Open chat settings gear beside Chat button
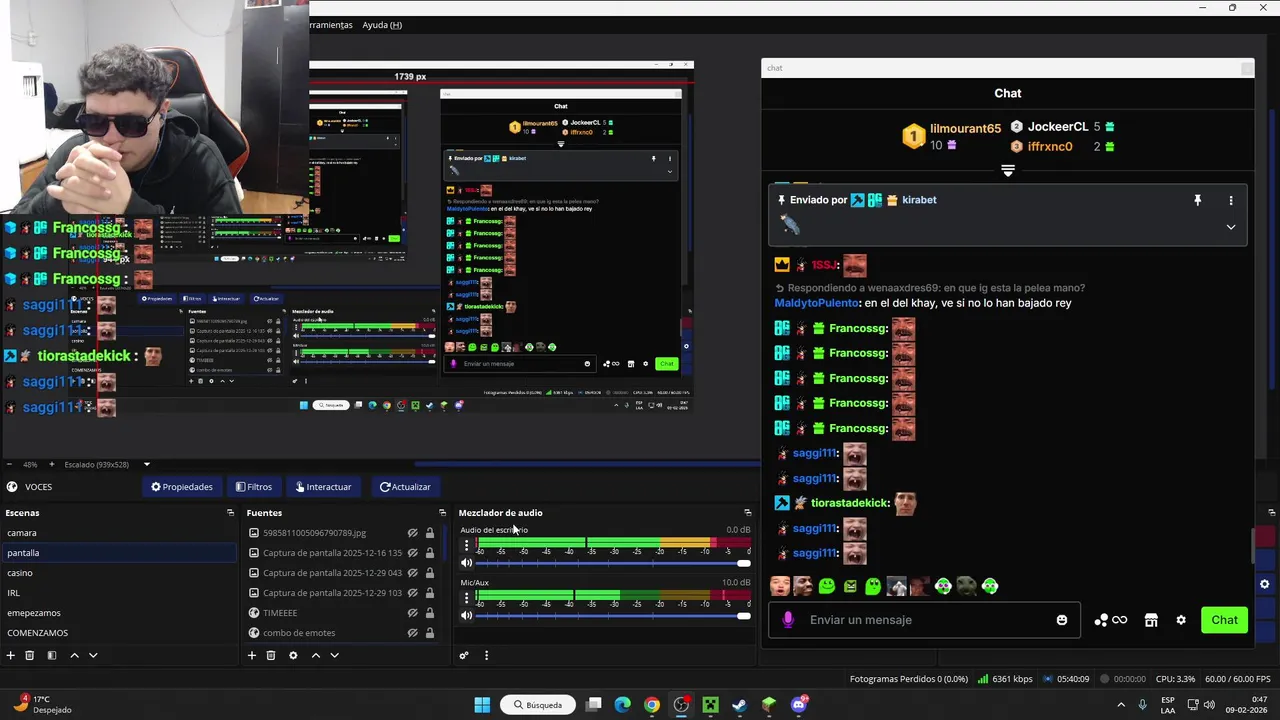Viewport: 1280px width, 720px height. pyautogui.click(x=1181, y=620)
